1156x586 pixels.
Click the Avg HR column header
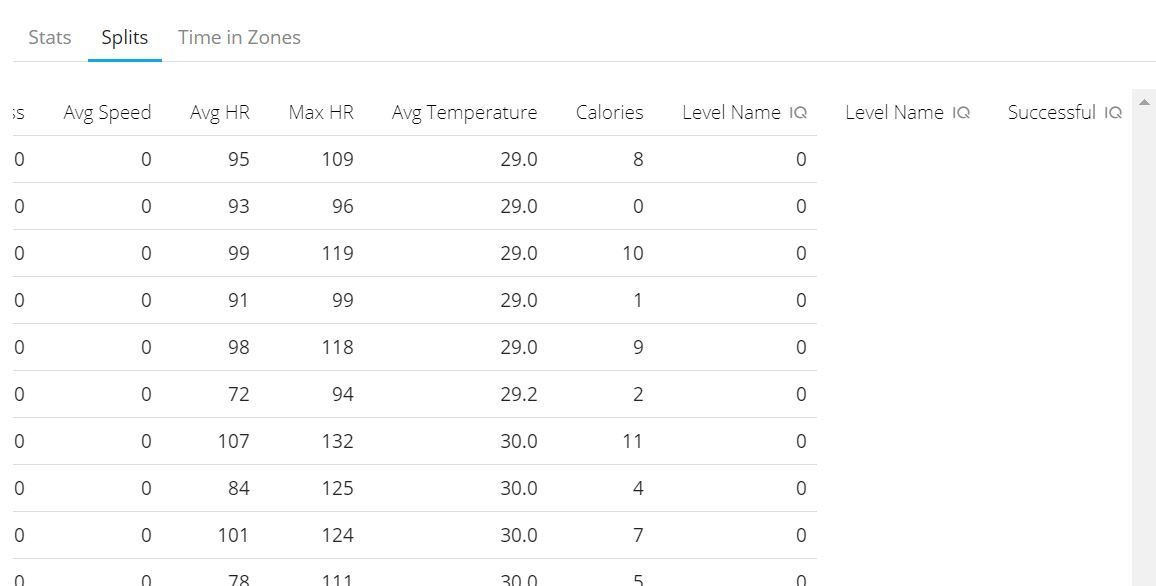pos(220,113)
